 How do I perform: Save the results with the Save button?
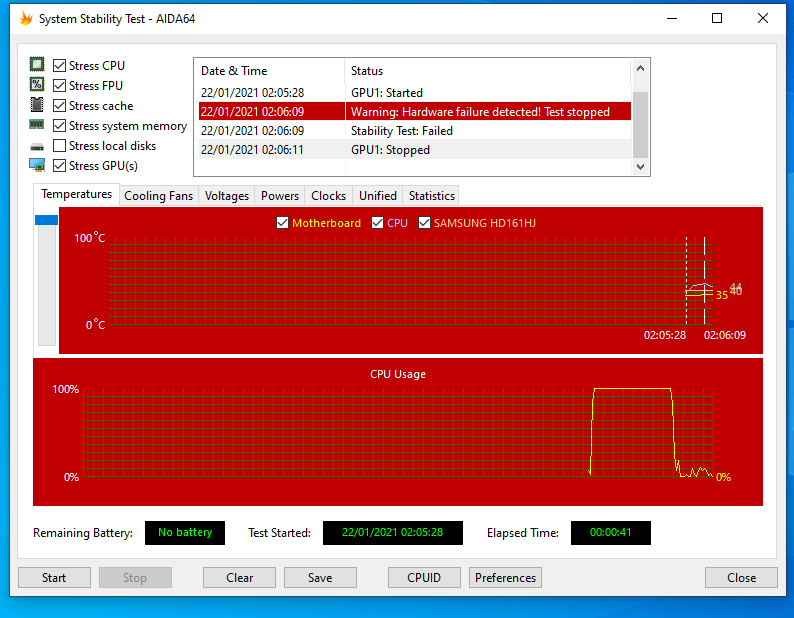tap(320, 577)
